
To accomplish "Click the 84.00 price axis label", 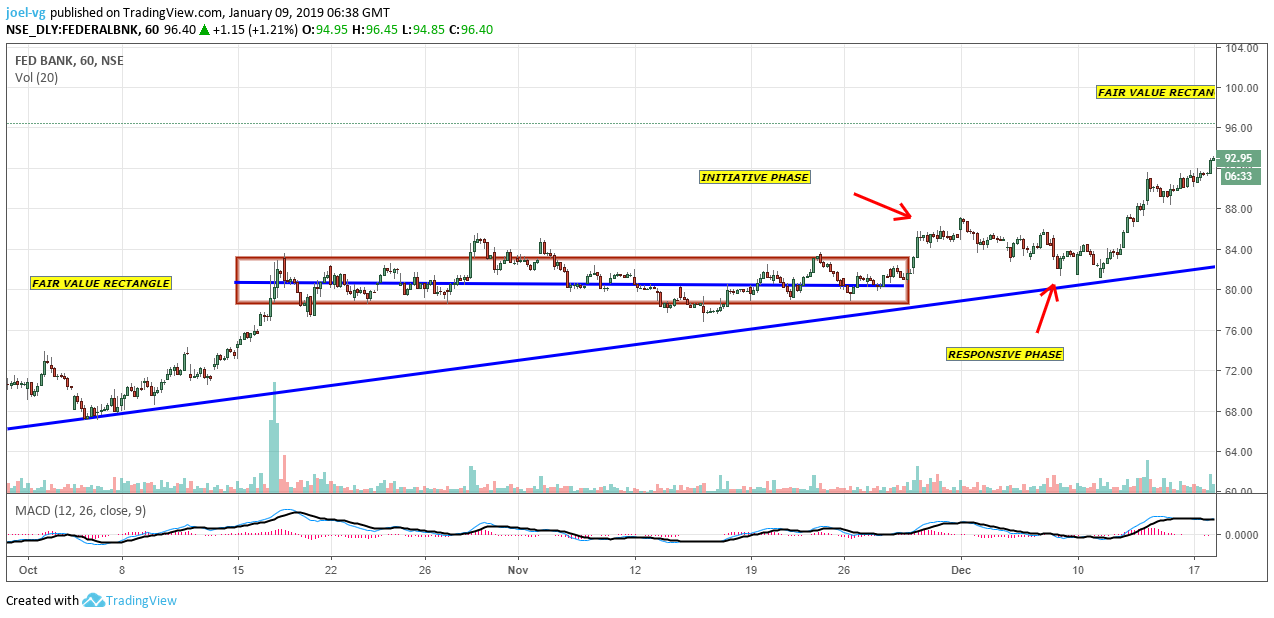I will click(x=1238, y=250).
